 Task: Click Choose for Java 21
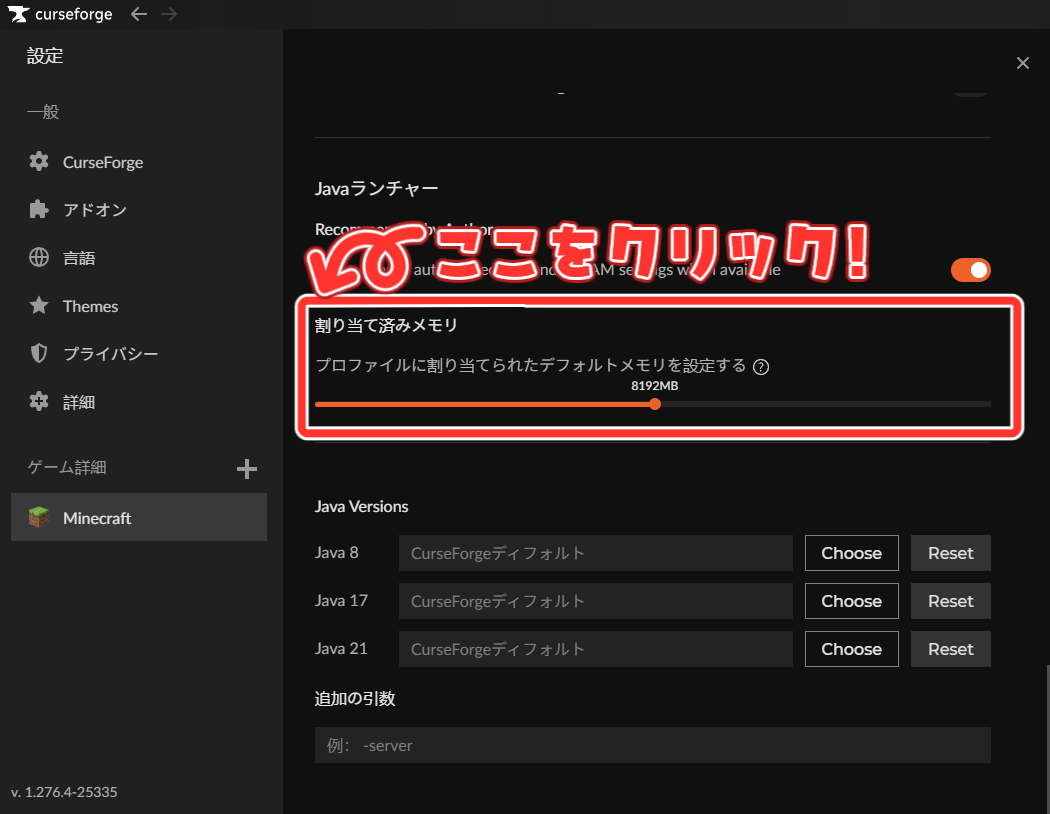(x=851, y=648)
